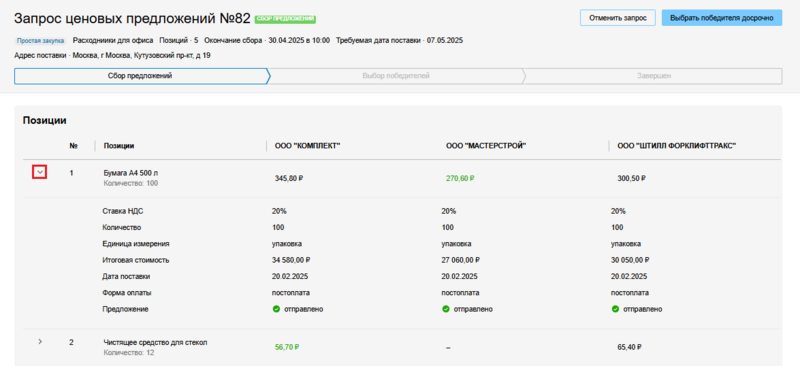Select the Выбор победителей stage
Screen dimensions: 800x366
(x=396, y=76)
